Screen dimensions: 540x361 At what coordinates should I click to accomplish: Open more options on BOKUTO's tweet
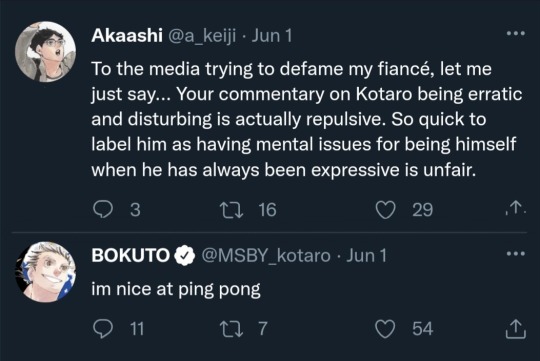click(x=516, y=254)
